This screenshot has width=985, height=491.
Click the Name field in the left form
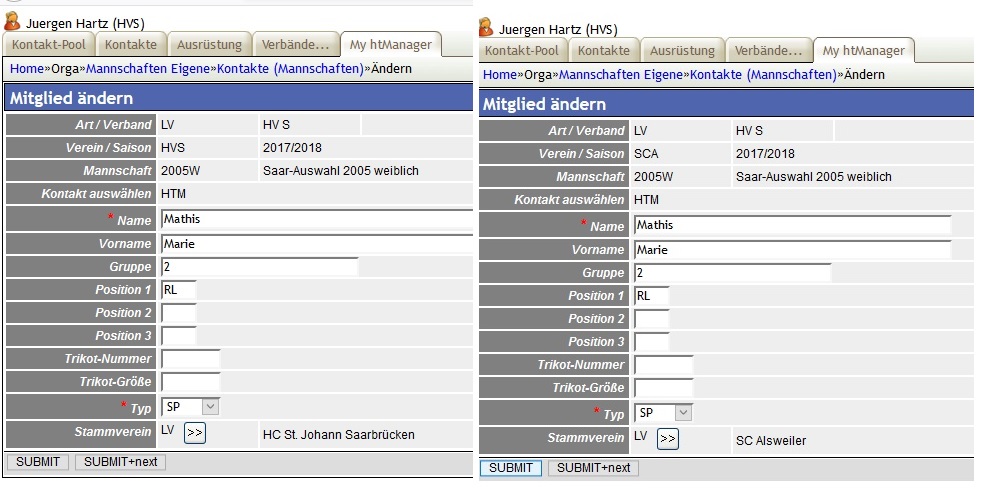point(315,219)
